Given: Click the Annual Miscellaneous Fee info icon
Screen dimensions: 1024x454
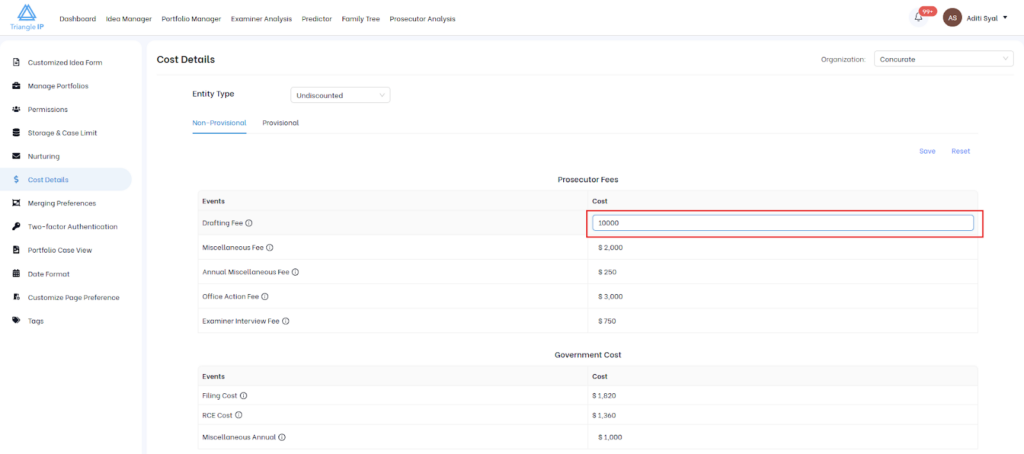Looking at the screenshot, I should [295, 272].
